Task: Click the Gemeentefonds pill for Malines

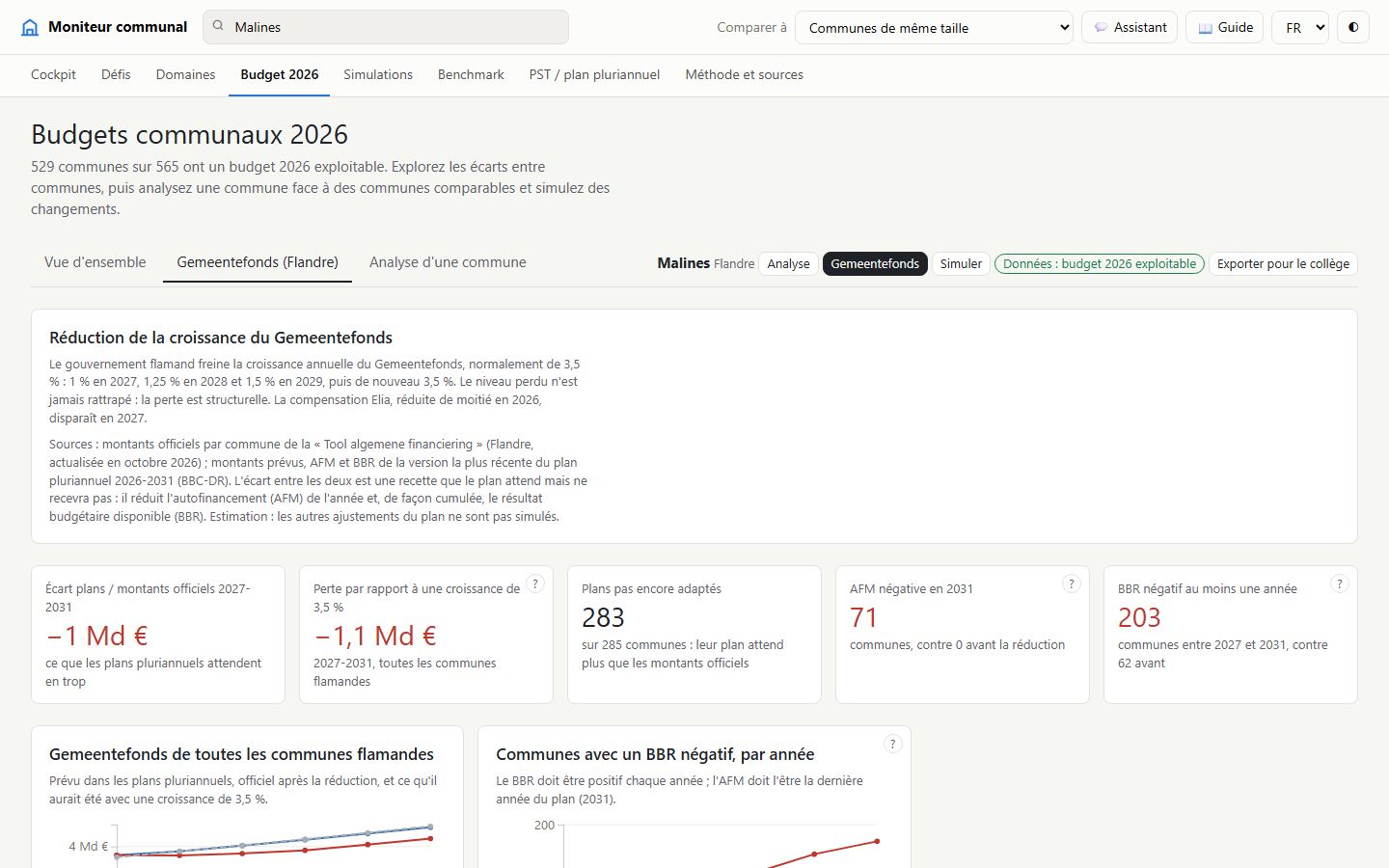Action: (875, 263)
